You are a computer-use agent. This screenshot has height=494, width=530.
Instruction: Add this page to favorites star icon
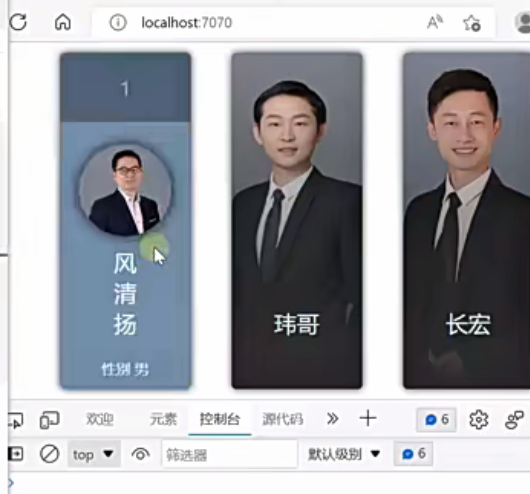[472, 23]
